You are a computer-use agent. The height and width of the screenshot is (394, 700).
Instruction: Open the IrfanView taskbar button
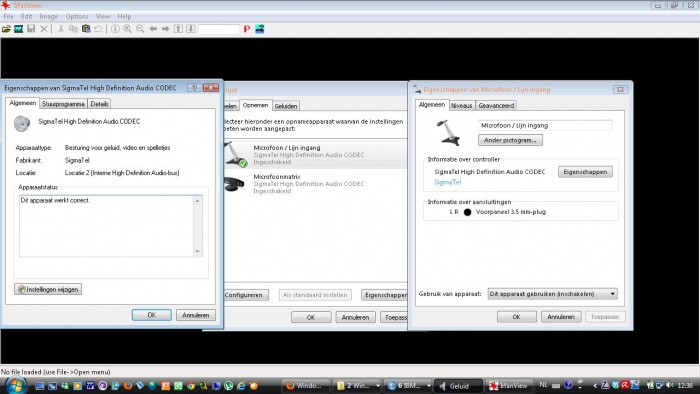coord(508,386)
